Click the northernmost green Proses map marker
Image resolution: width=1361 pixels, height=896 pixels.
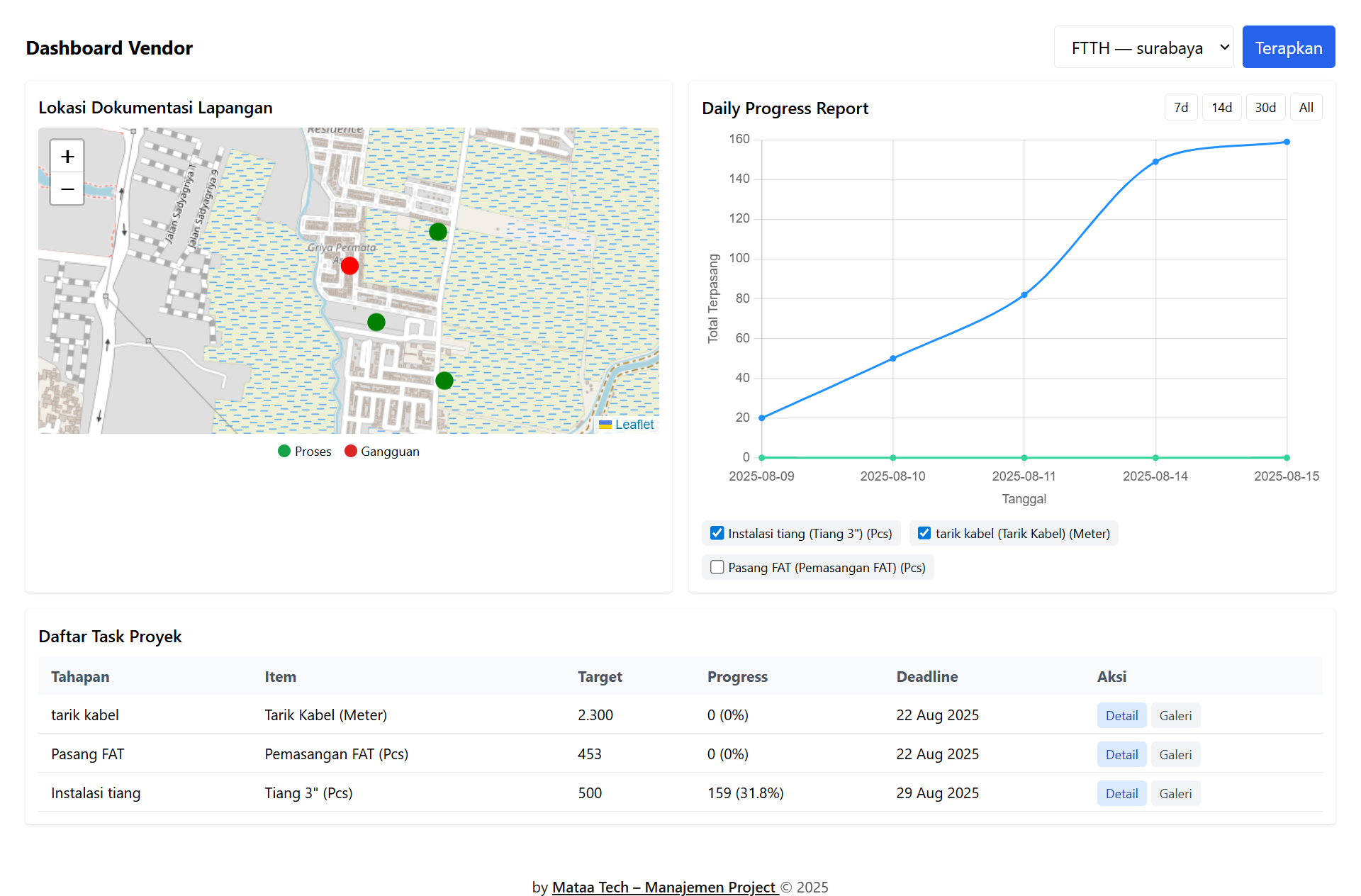click(x=438, y=232)
